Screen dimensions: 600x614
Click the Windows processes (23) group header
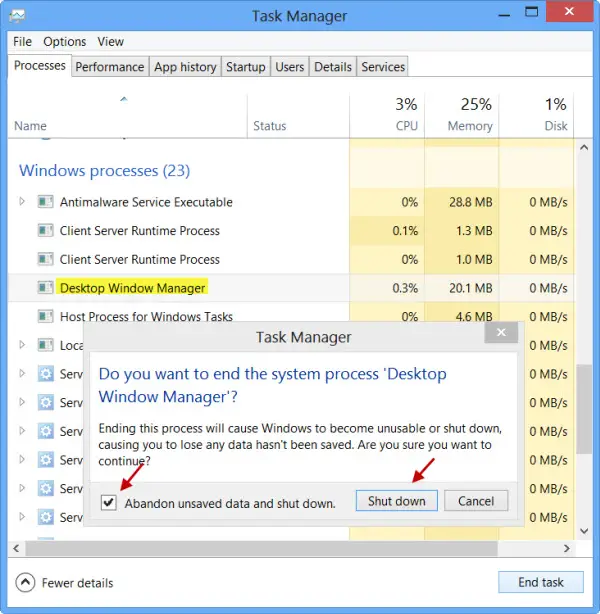(105, 170)
